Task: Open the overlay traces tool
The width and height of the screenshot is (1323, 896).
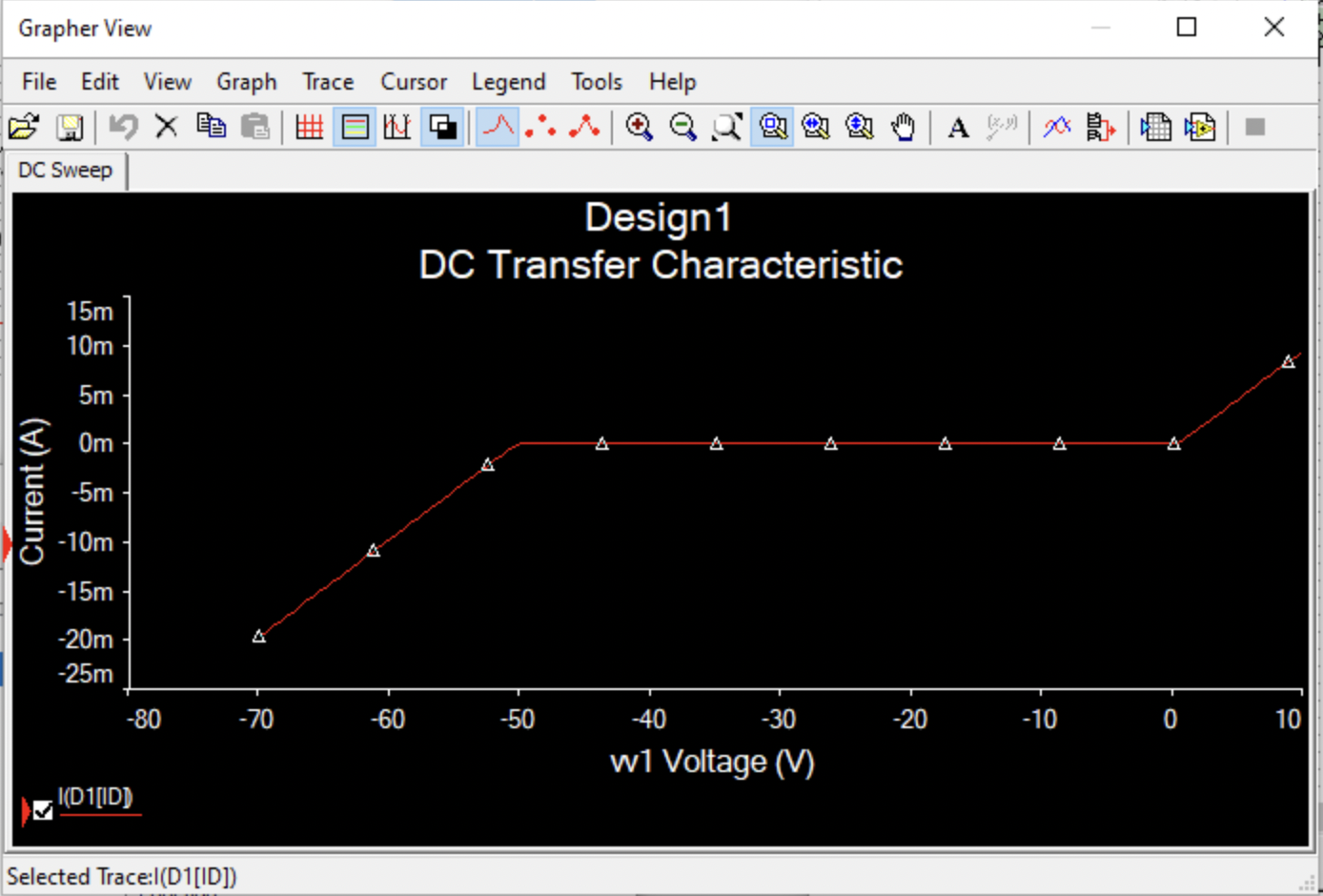Action: (1057, 125)
